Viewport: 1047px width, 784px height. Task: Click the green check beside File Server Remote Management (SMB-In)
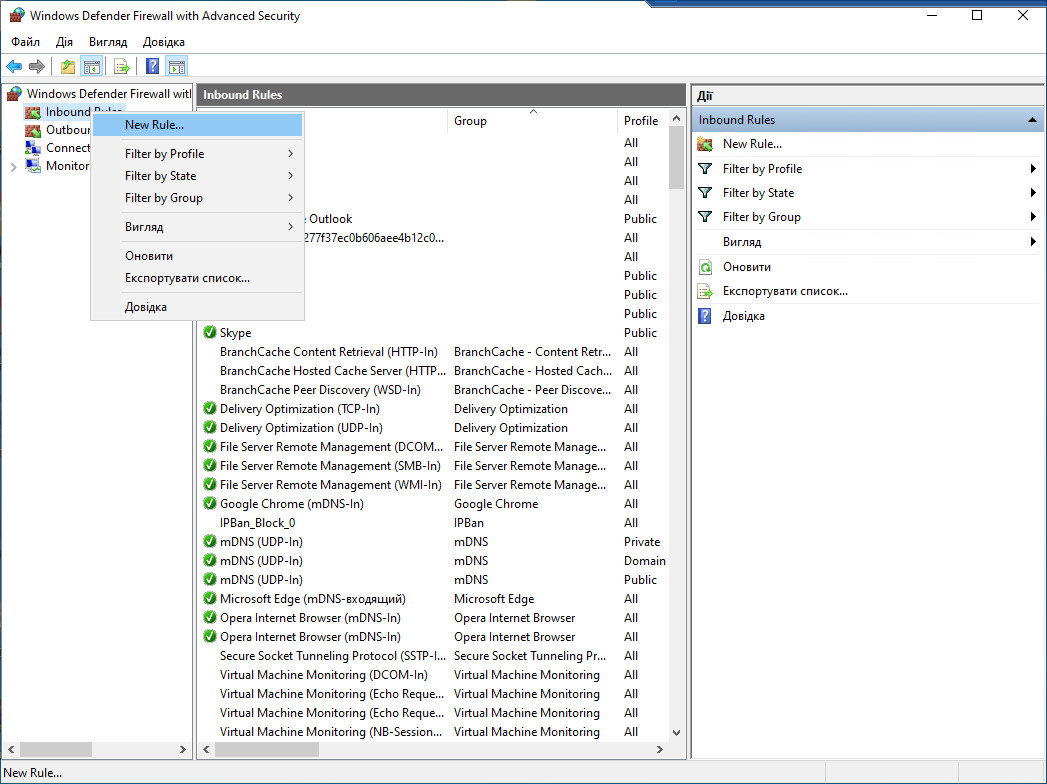pyautogui.click(x=210, y=465)
